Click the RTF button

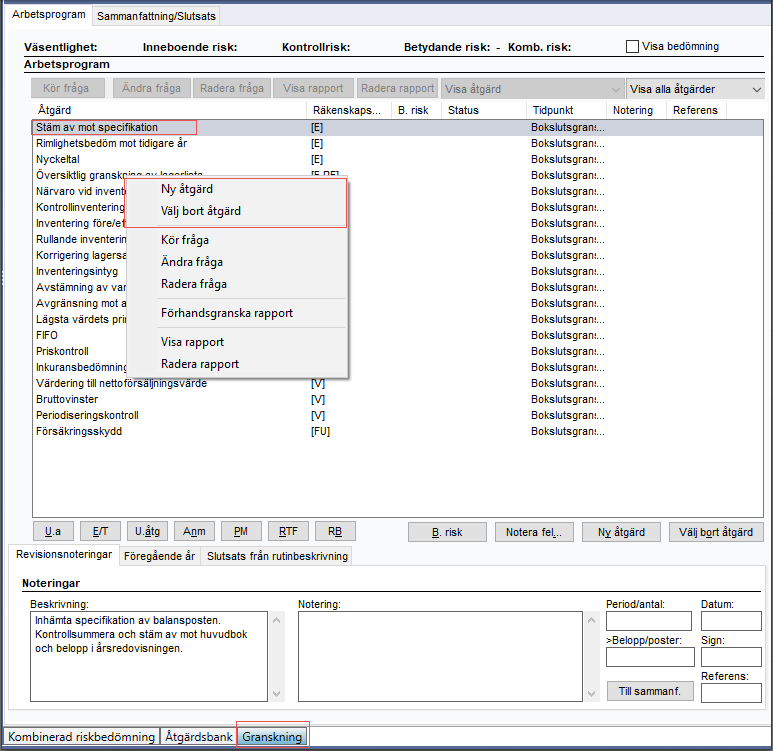pyautogui.click(x=288, y=532)
